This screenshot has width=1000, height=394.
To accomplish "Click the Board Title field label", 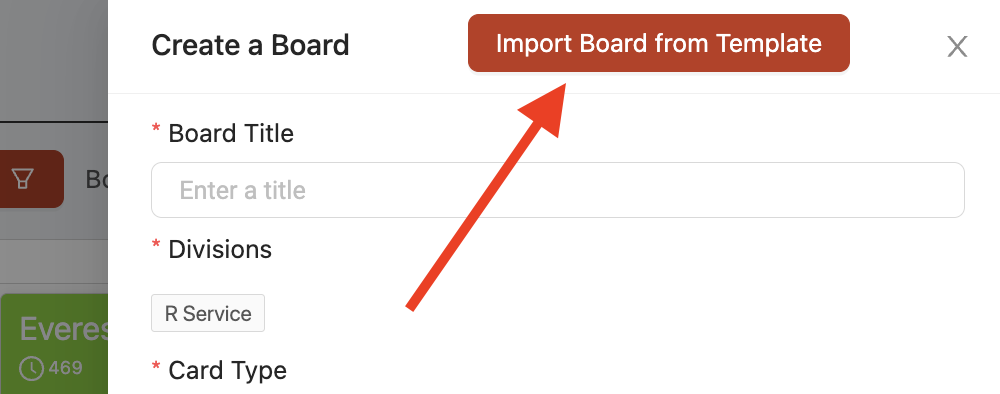I will coord(231,133).
